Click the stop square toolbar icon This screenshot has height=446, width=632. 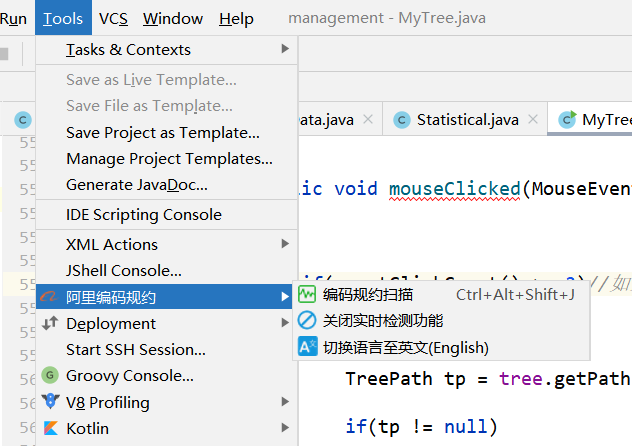tap(4, 54)
